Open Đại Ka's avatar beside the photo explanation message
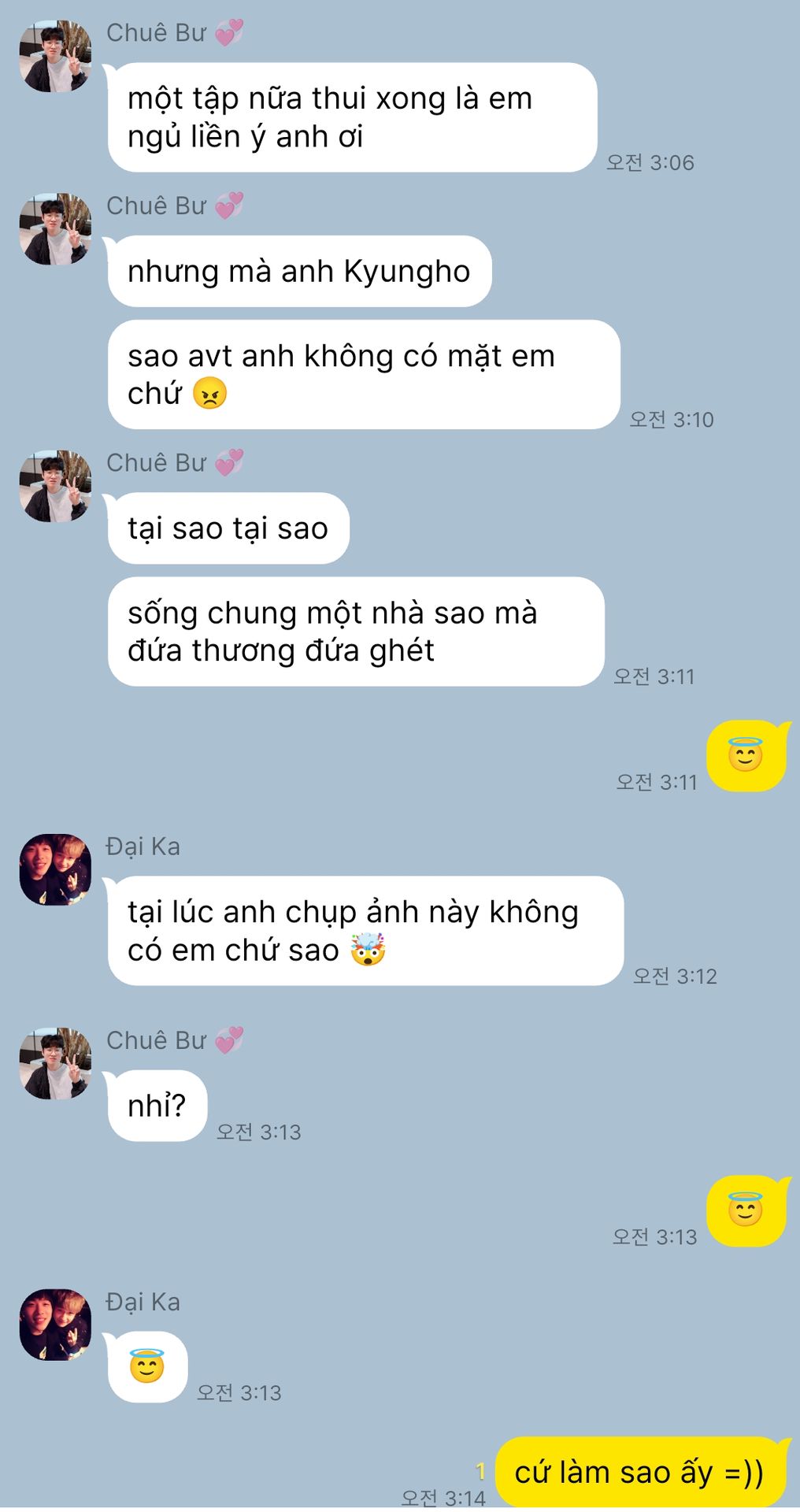Screen dimensions: 800x1512 (x=55, y=869)
